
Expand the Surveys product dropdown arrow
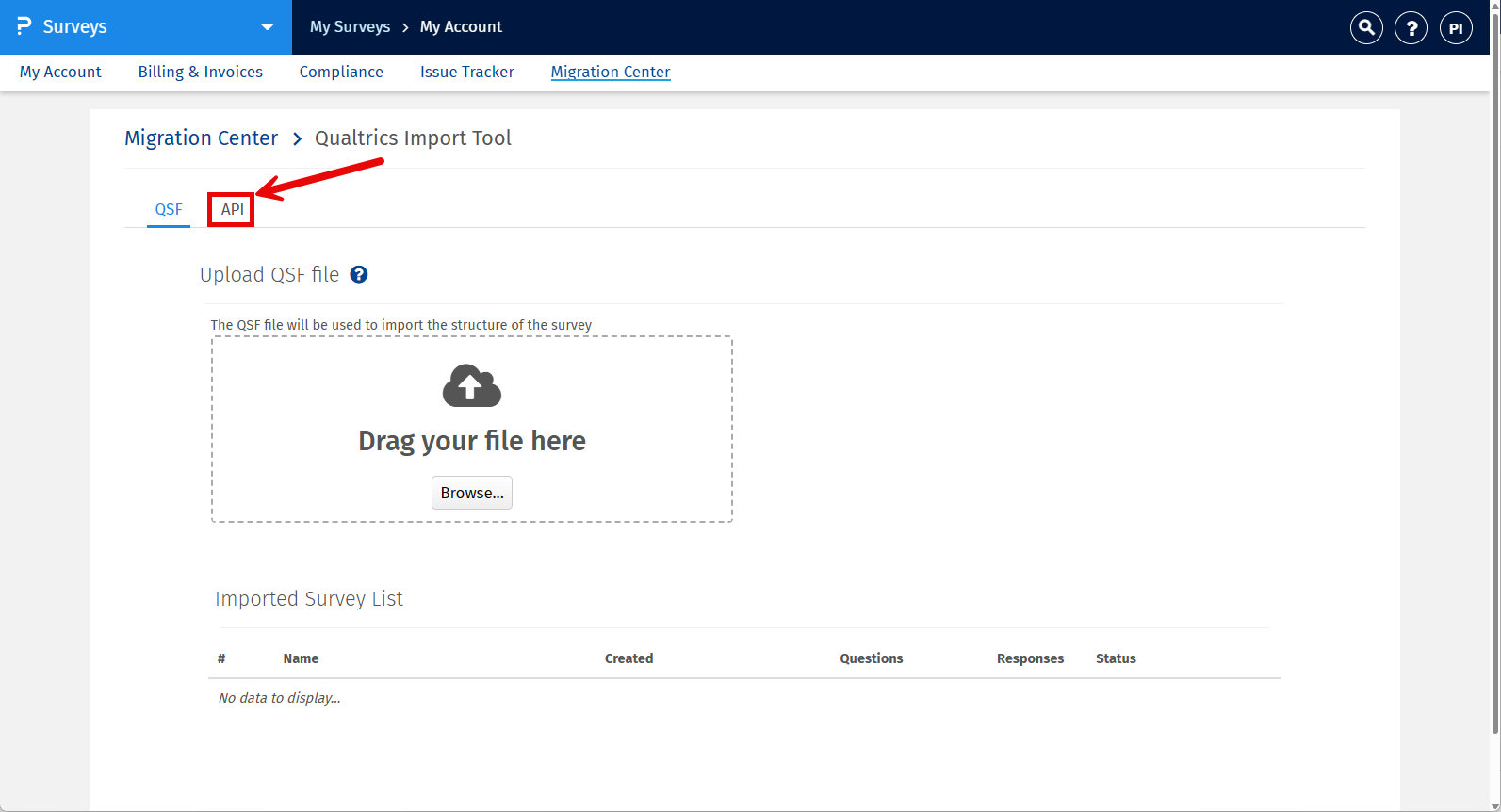268,27
